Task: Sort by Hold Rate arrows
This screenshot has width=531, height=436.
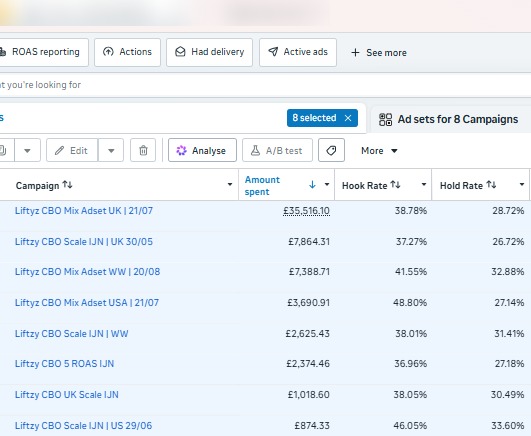Action: 491,185
